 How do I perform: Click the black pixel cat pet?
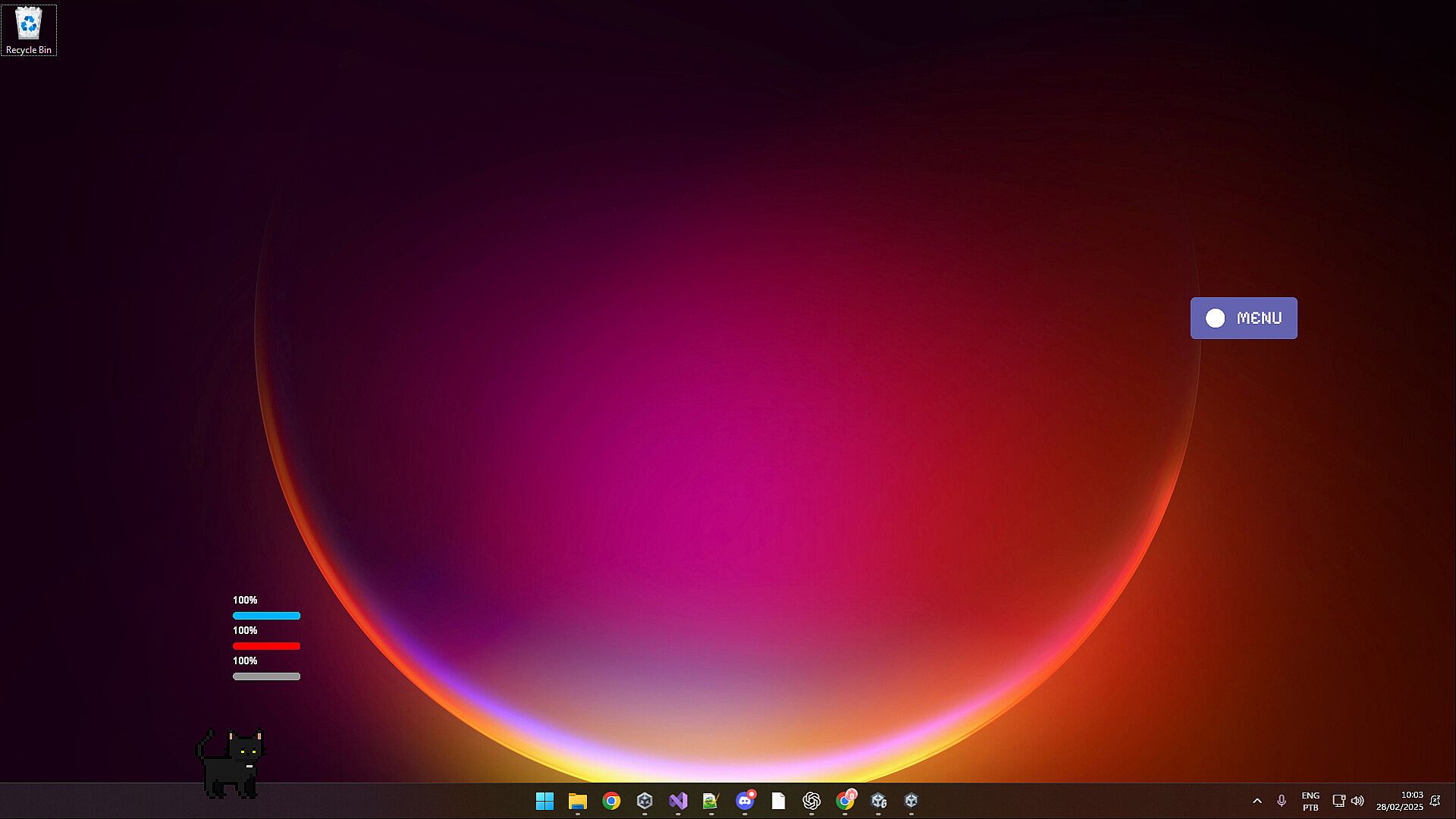231,764
